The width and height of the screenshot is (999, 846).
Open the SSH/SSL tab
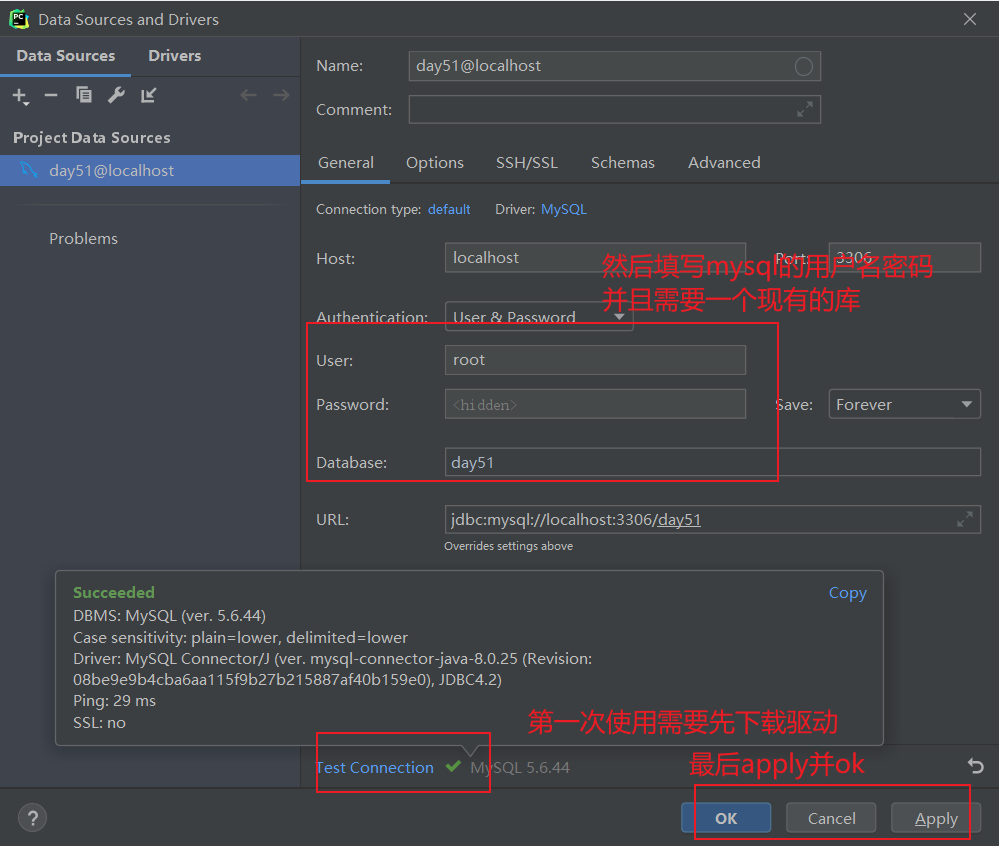coord(527,163)
